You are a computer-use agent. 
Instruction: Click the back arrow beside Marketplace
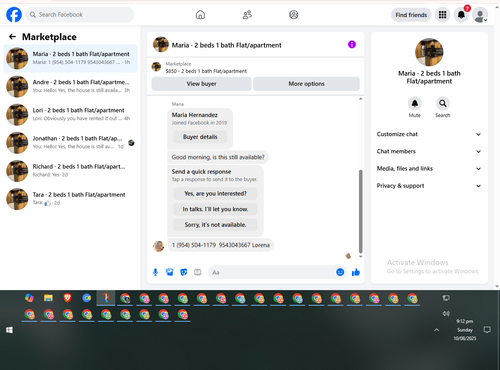pyautogui.click(x=12, y=37)
